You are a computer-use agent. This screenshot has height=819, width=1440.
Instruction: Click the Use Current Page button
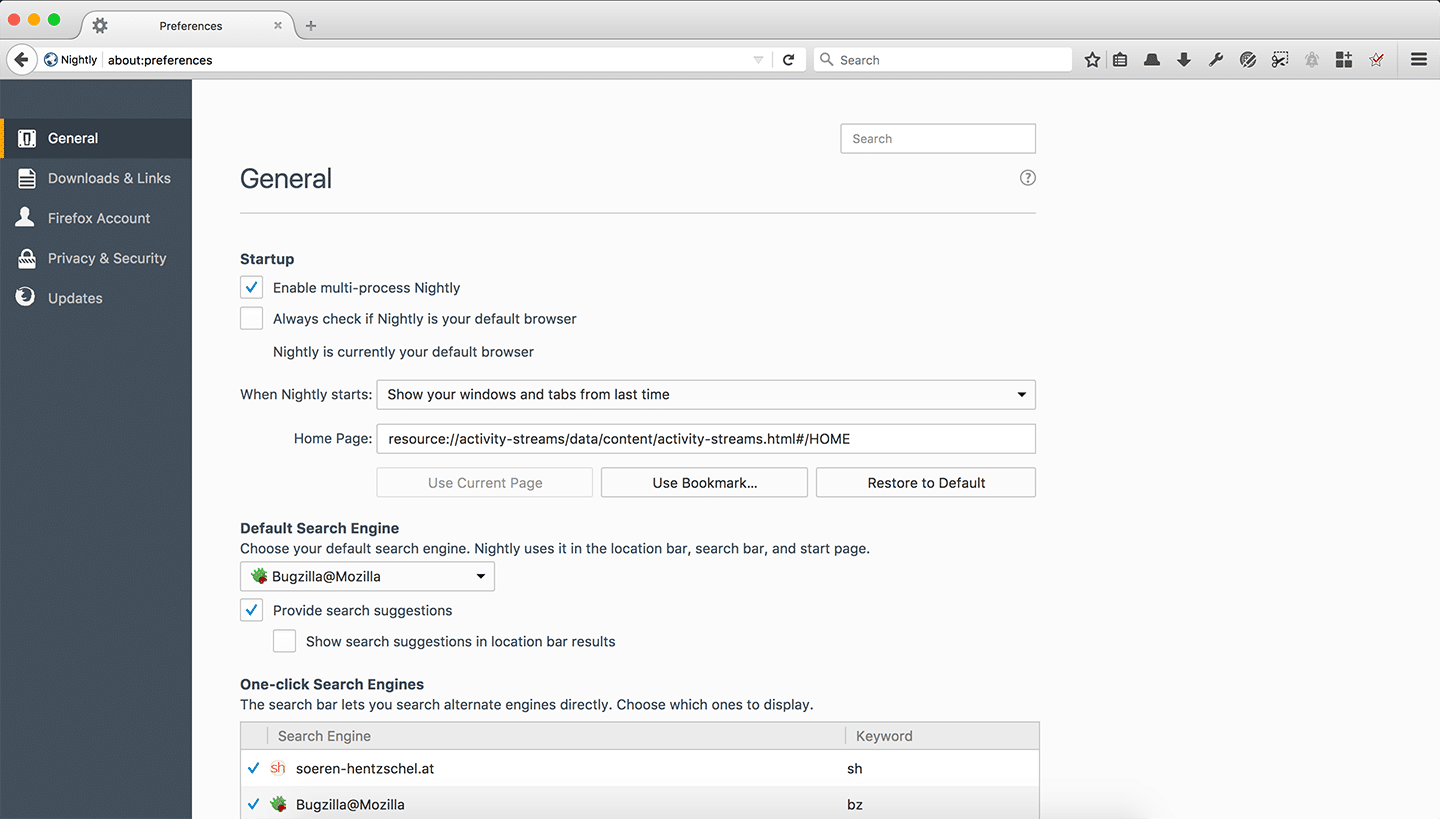[x=485, y=483]
